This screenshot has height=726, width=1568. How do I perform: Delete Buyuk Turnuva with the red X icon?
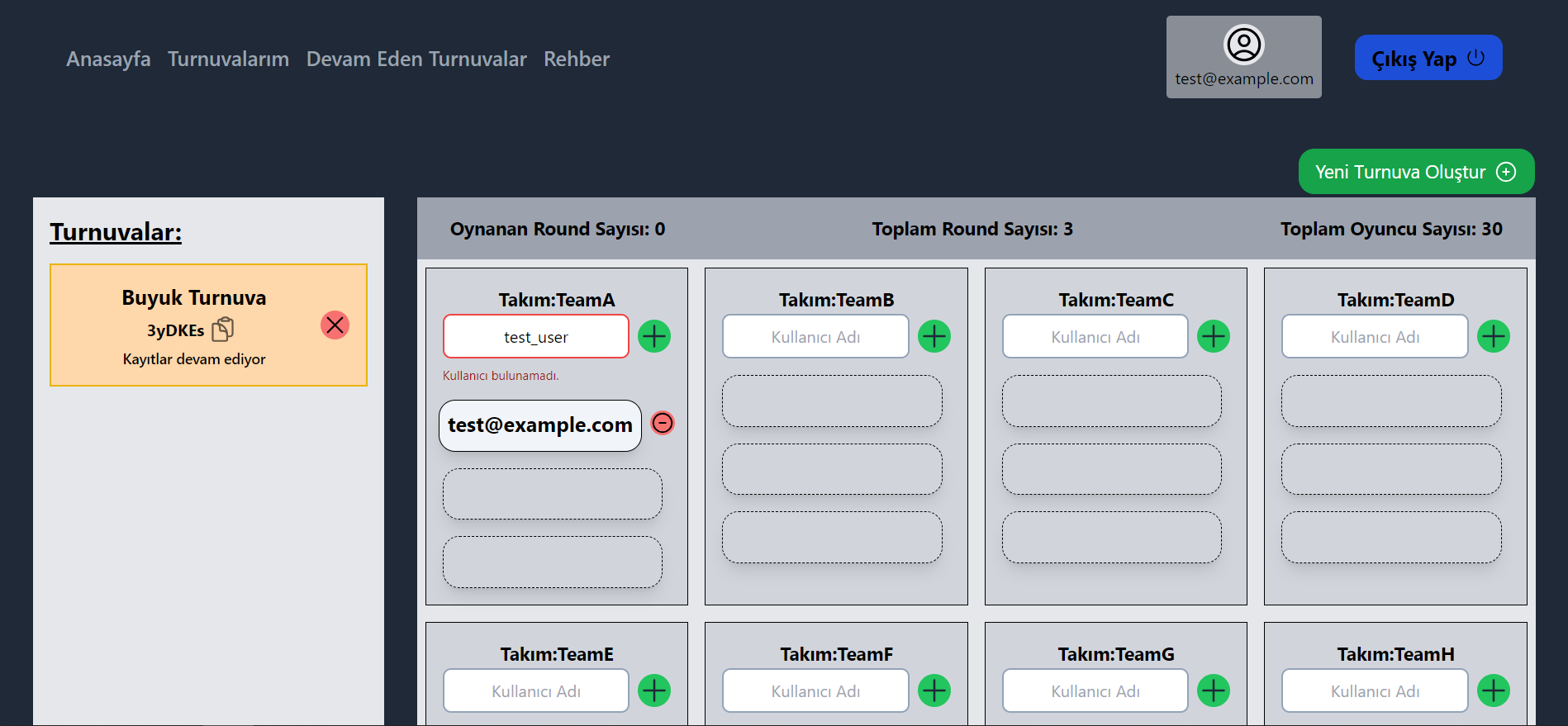tap(335, 325)
